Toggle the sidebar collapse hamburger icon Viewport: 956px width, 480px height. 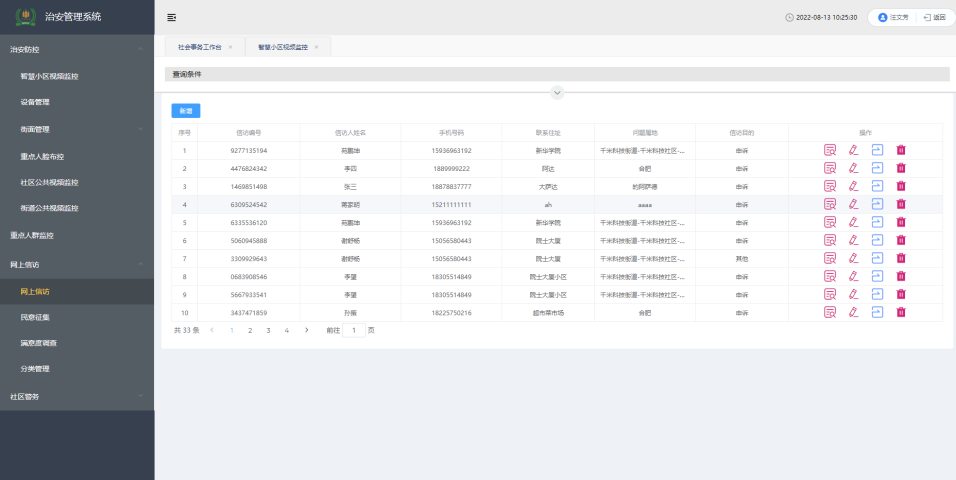[x=172, y=17]
